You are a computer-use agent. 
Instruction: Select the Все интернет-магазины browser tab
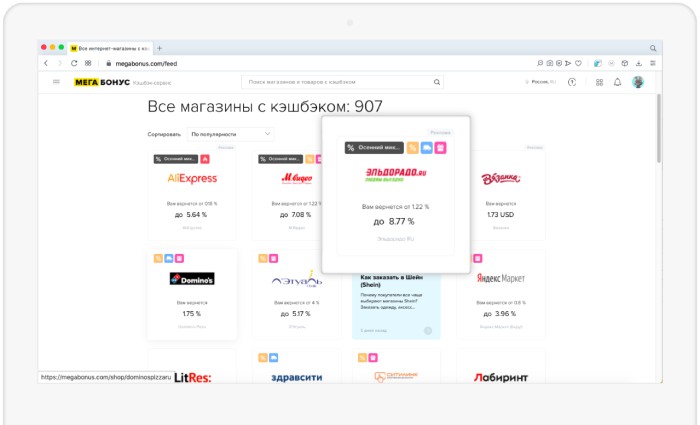110,48
